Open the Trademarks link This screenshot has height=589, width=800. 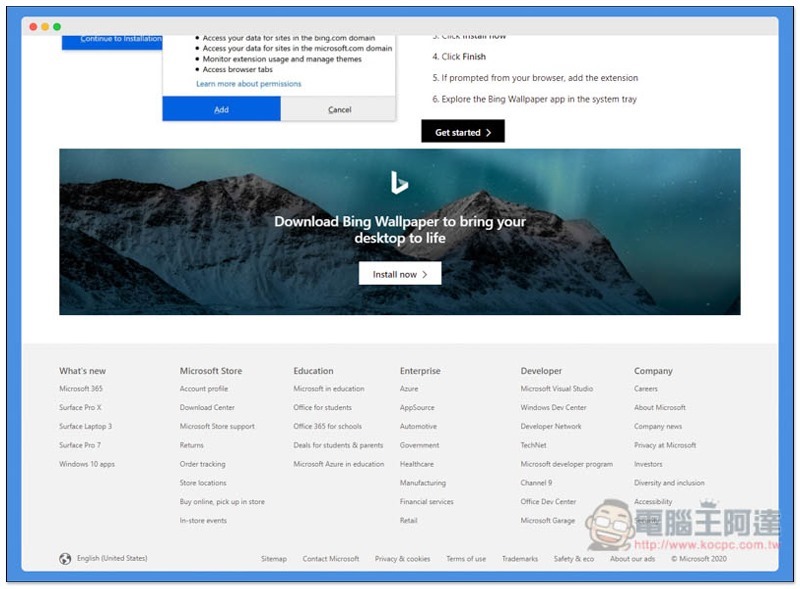519,559
